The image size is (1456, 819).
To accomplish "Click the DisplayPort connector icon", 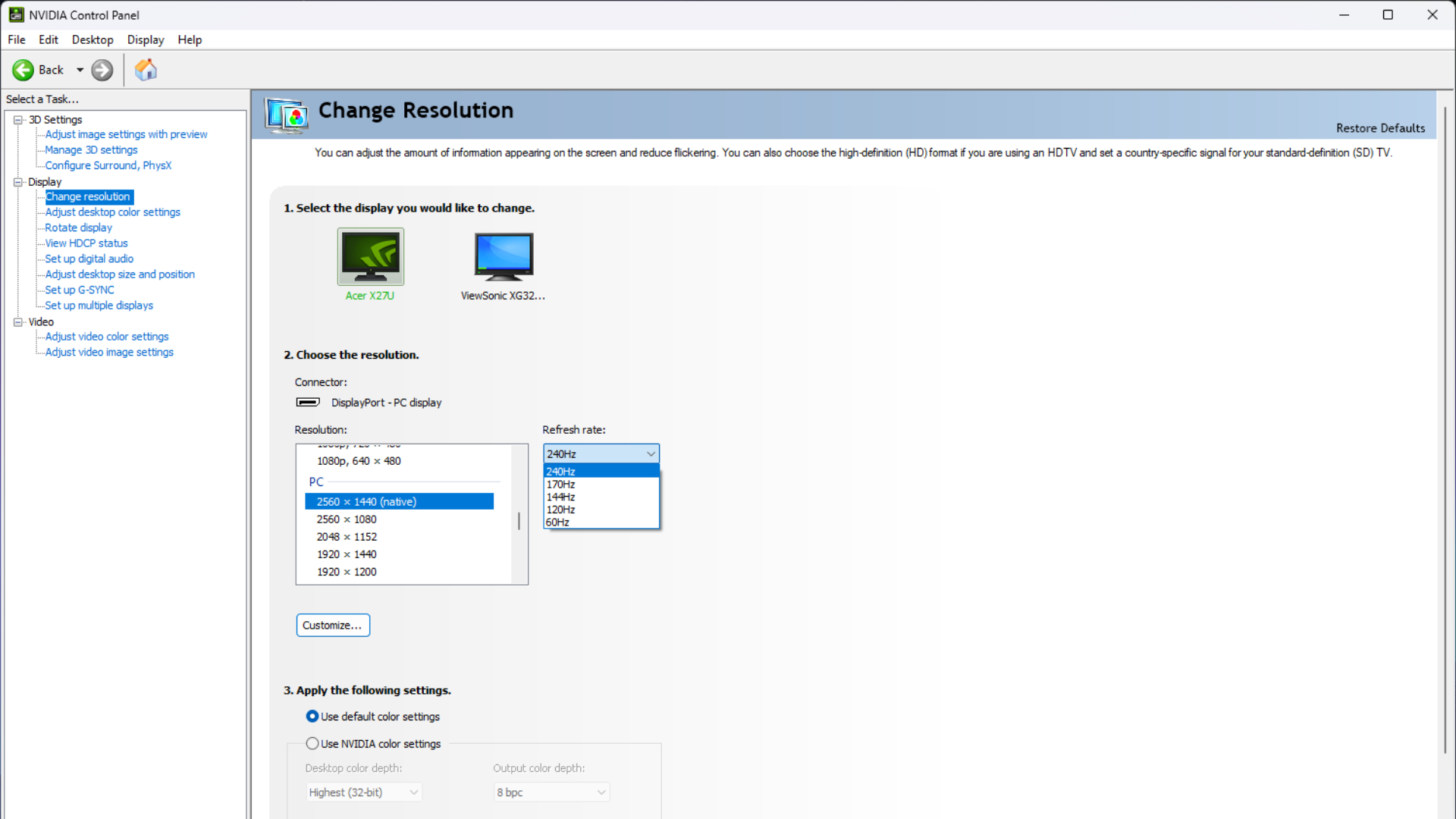I will pyautogui.click(x=307, y=403).
